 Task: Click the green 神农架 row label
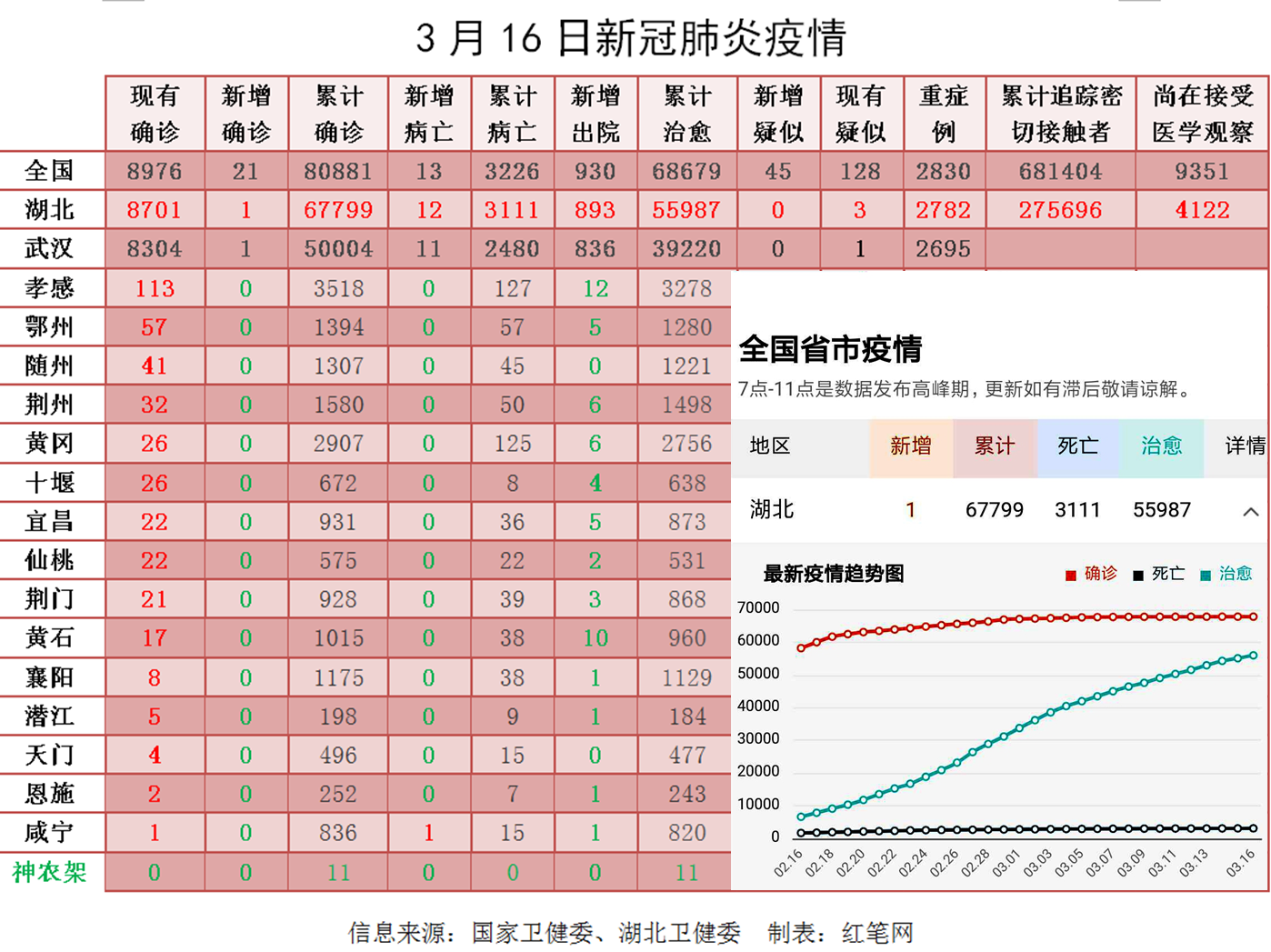[50, 873]
